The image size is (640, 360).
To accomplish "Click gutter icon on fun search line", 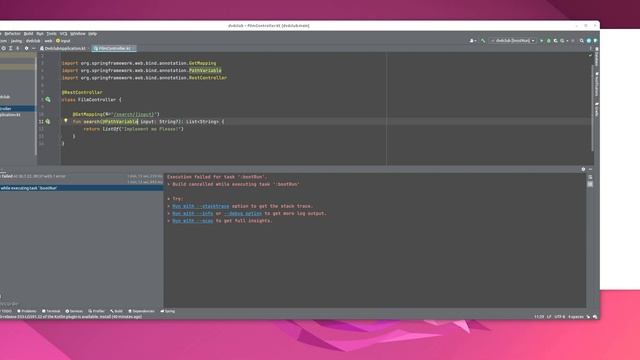I will click(48, 122).
